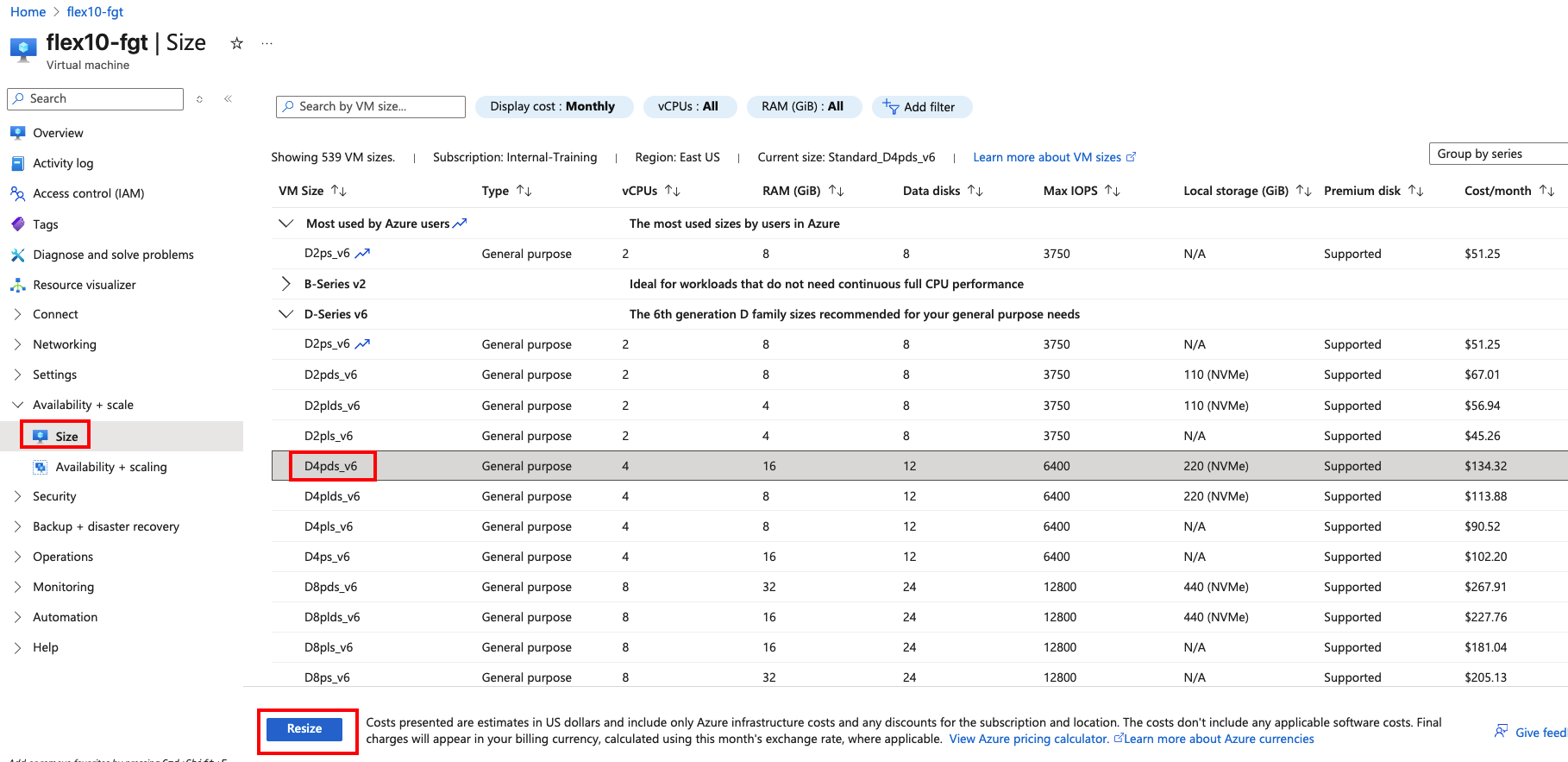
Task: Select the D8pds_v6 size row
Action: (919, 587)
